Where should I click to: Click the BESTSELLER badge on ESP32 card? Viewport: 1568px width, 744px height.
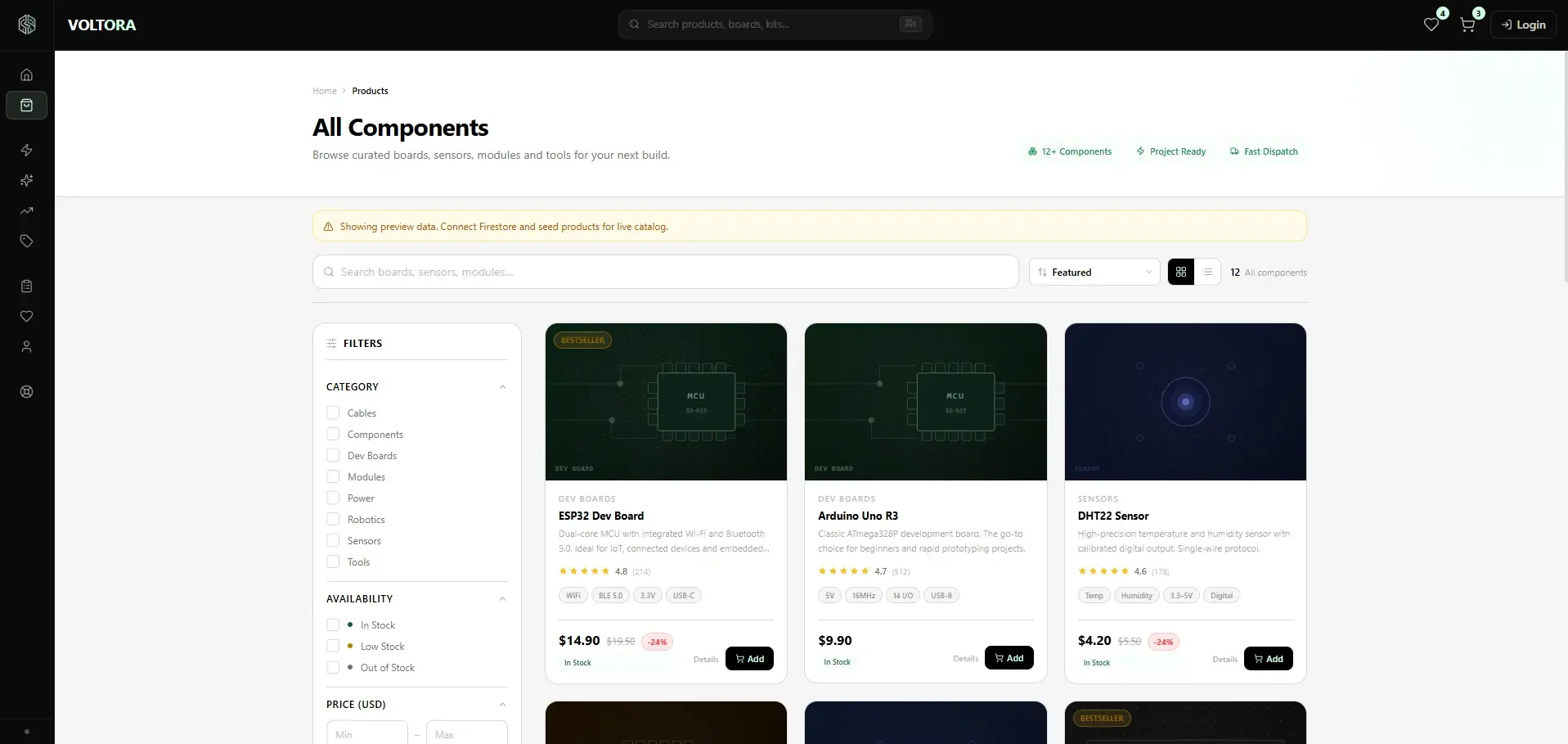583,340
